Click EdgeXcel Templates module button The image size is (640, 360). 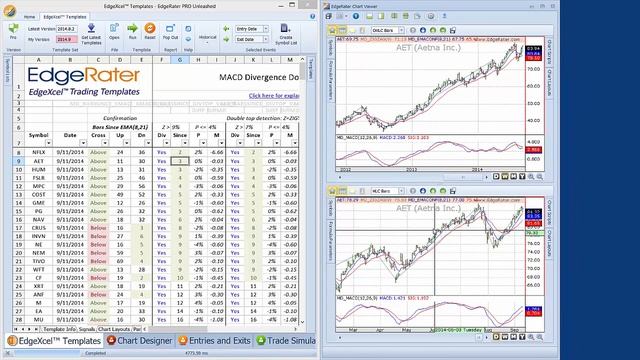tap(54, 340)
